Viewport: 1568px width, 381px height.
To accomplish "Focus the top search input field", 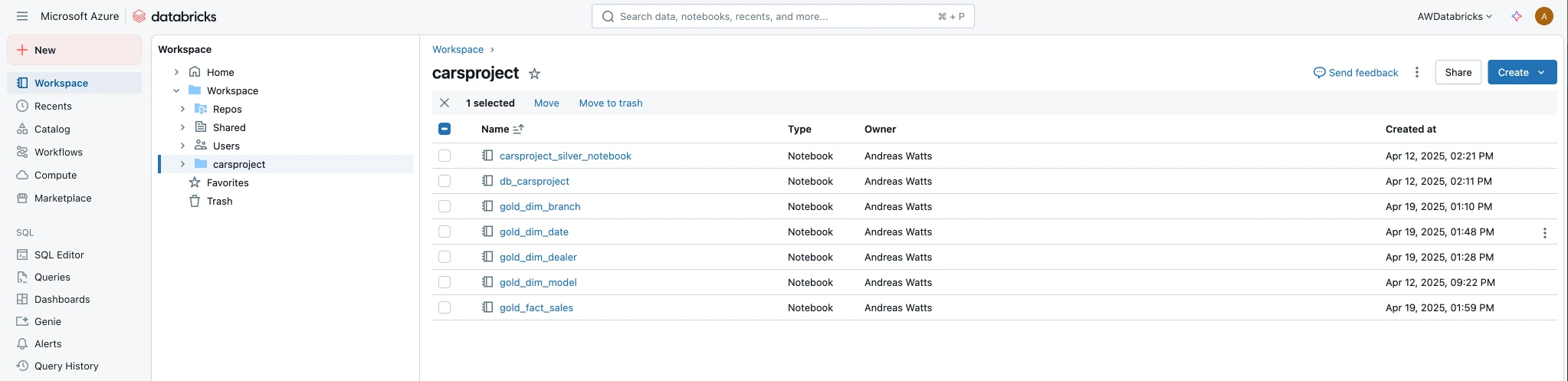I will click(774, 16).
